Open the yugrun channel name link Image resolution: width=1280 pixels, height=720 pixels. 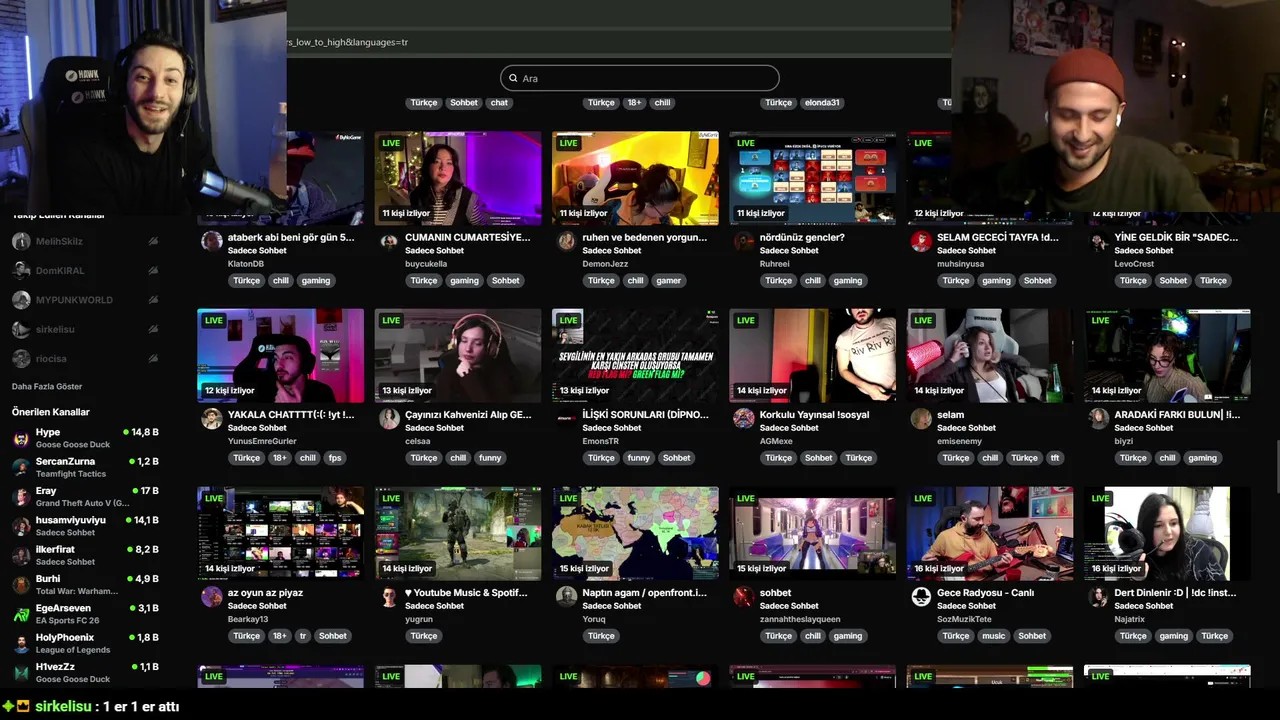(419, 619)
